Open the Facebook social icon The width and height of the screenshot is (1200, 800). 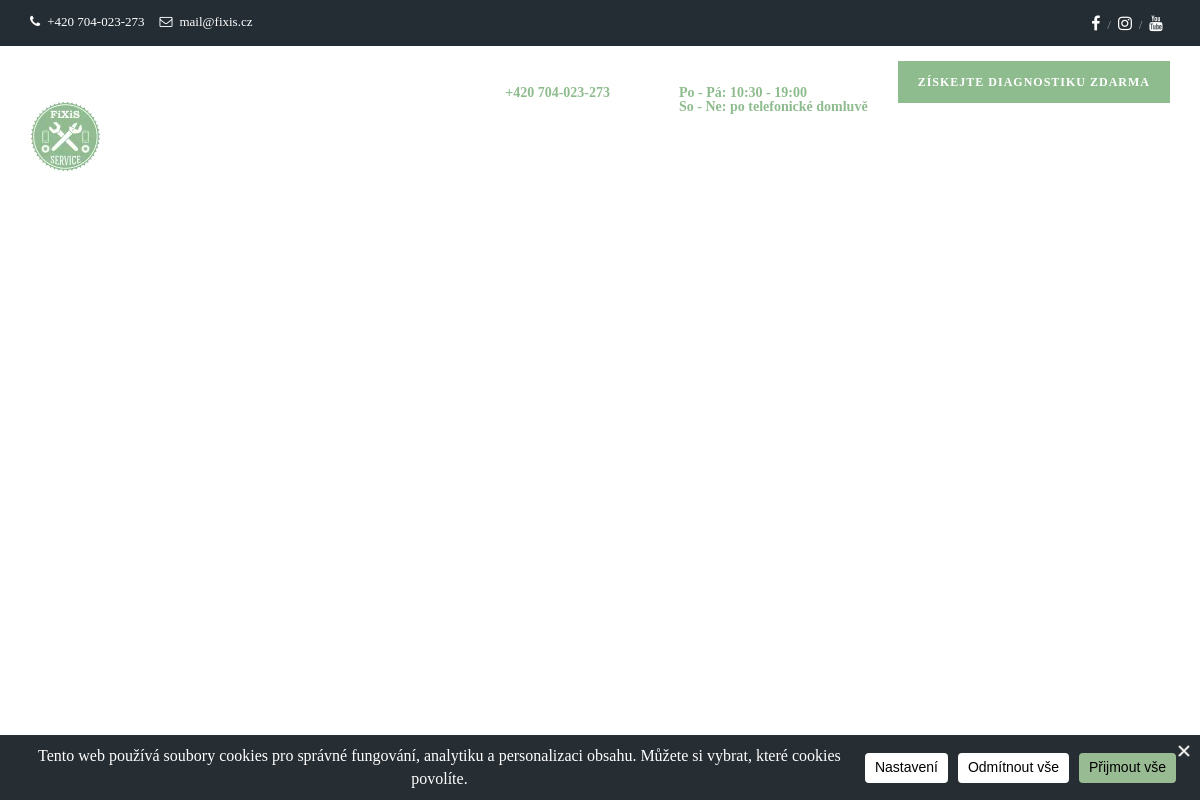pyautogui.click(x=1096, y=23)
